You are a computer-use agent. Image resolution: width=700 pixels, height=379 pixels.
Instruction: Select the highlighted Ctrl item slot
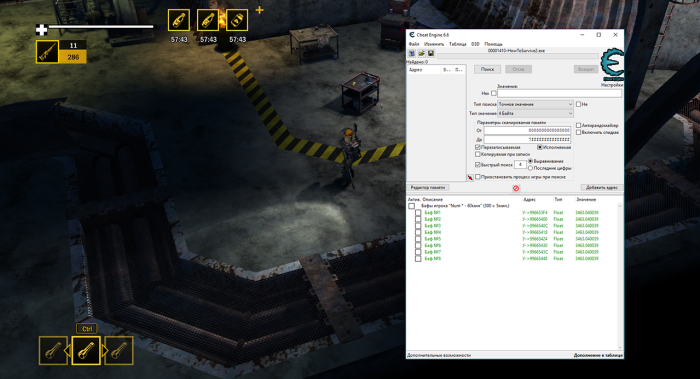(86, 351)
